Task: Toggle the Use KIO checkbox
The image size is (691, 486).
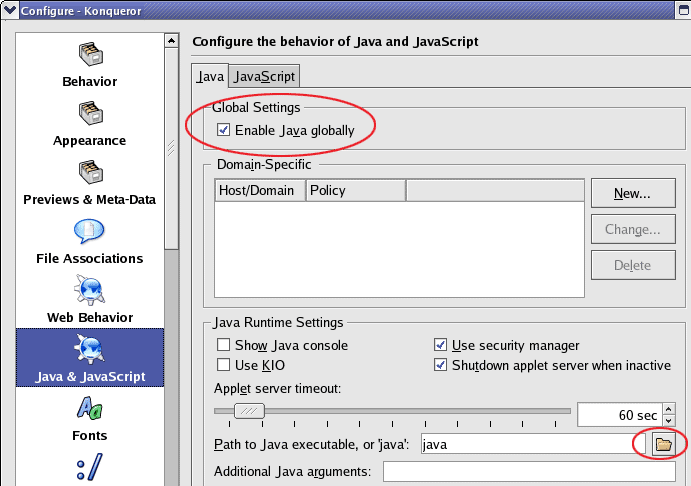Action: 224,365
